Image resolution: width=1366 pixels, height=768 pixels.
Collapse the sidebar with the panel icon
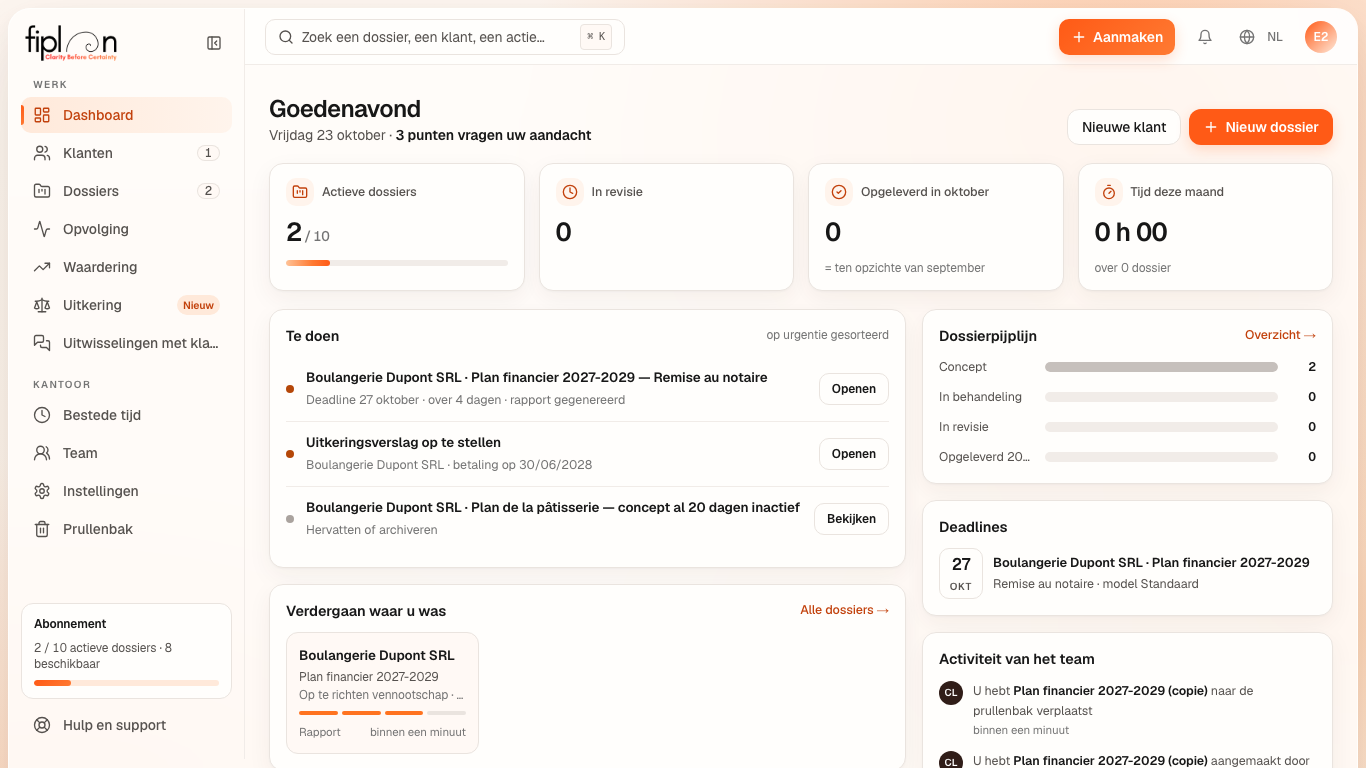(x=214, y=43)
